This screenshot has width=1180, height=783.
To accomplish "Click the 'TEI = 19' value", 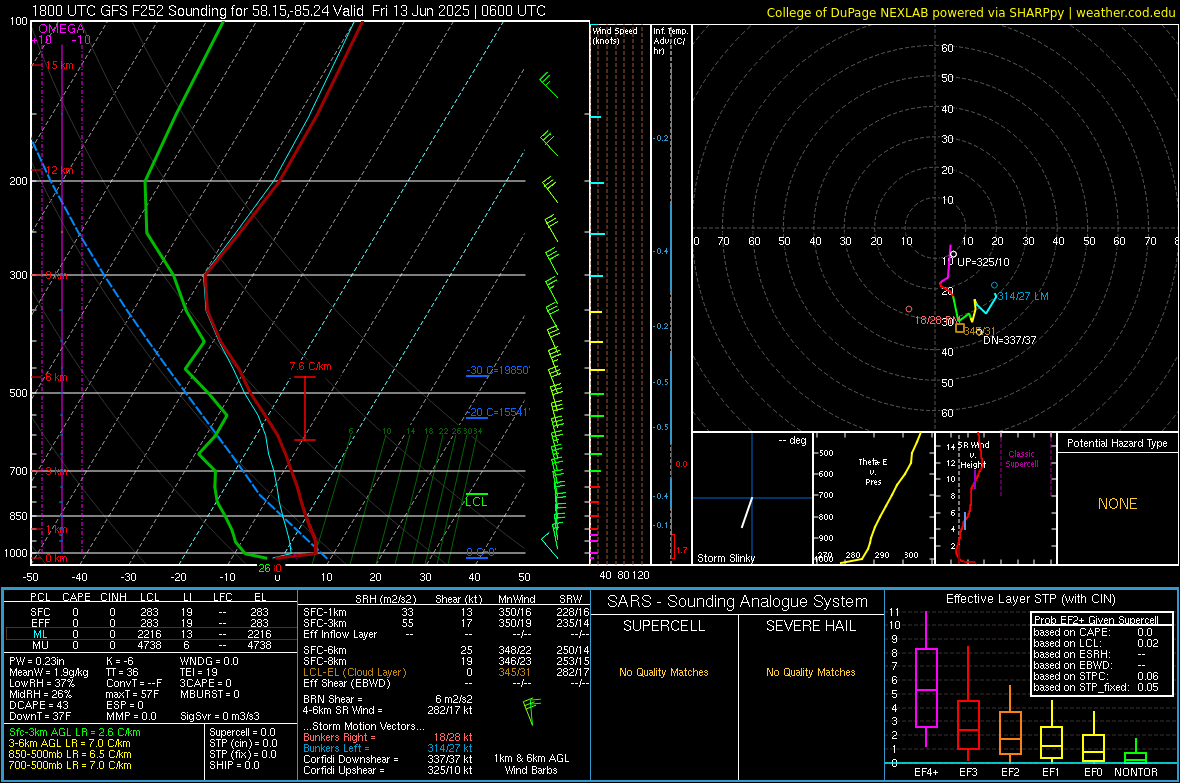I will pyautogui.click(x=199, y=672).
